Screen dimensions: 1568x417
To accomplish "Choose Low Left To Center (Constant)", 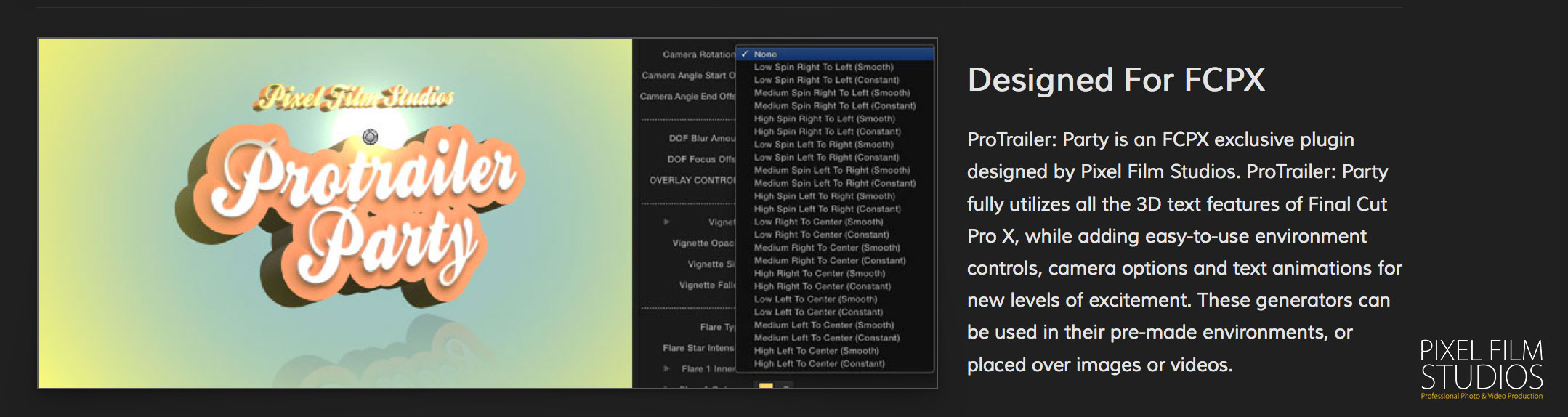I will tap(819, 312).
